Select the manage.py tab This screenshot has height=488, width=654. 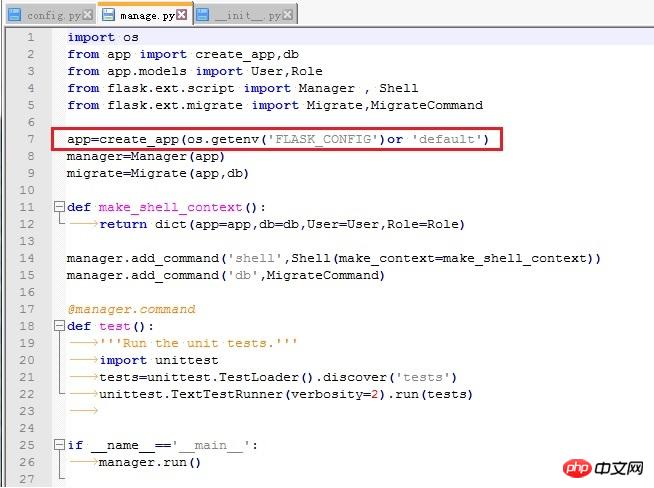coord(144,15)
